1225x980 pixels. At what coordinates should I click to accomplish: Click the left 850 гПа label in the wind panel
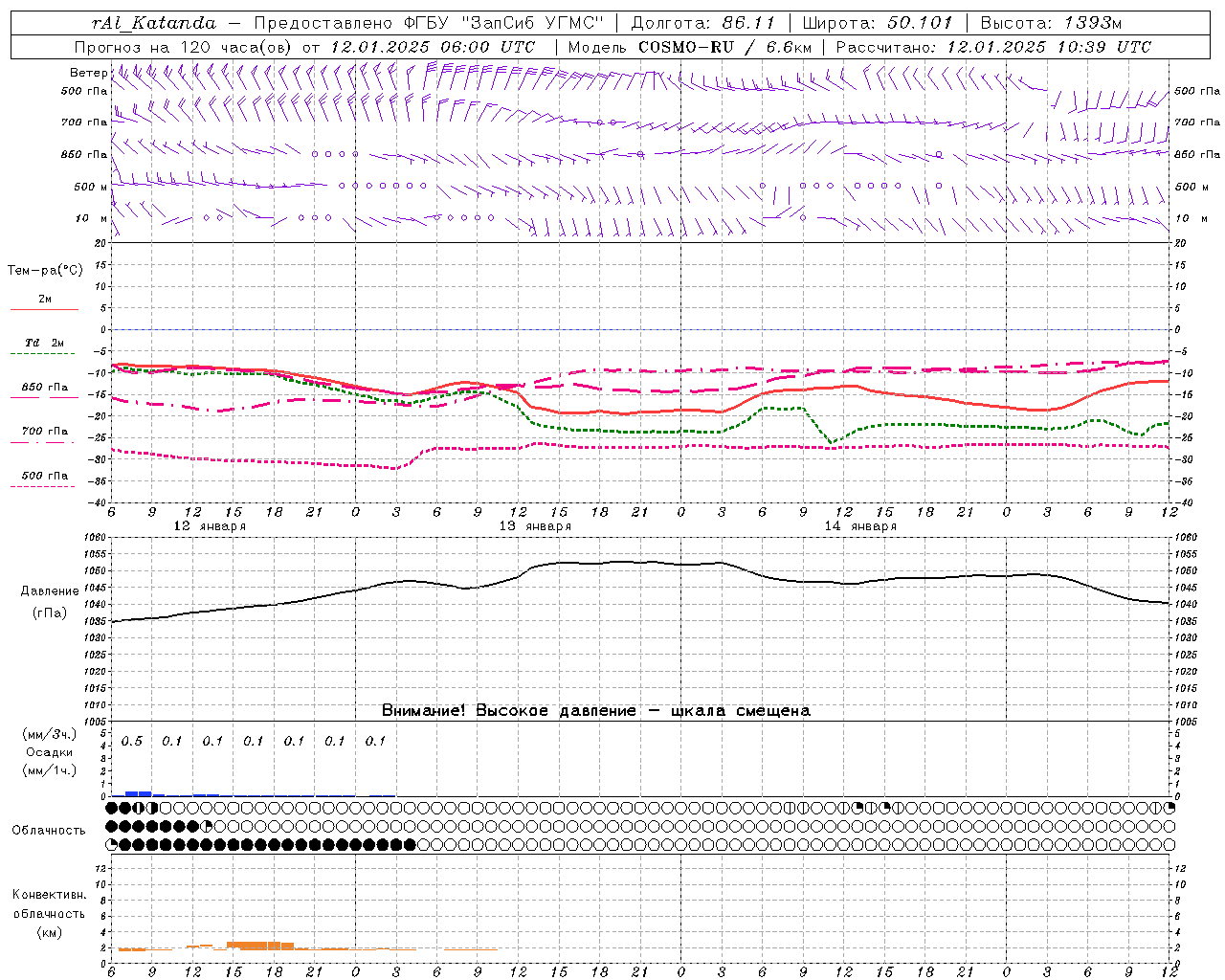(84, 154)
